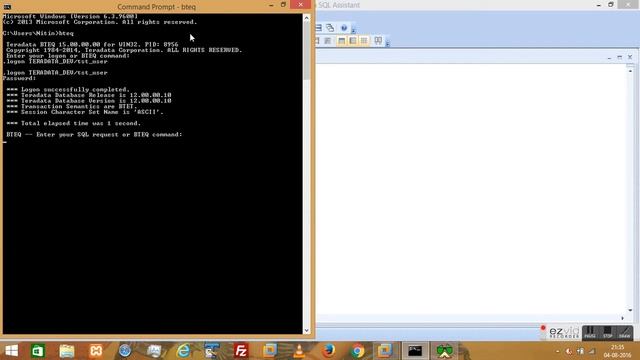Click the 'Teradata Database Release is 12.00.00.10' line
Viewport: 640px width, 360px height.
89,95
